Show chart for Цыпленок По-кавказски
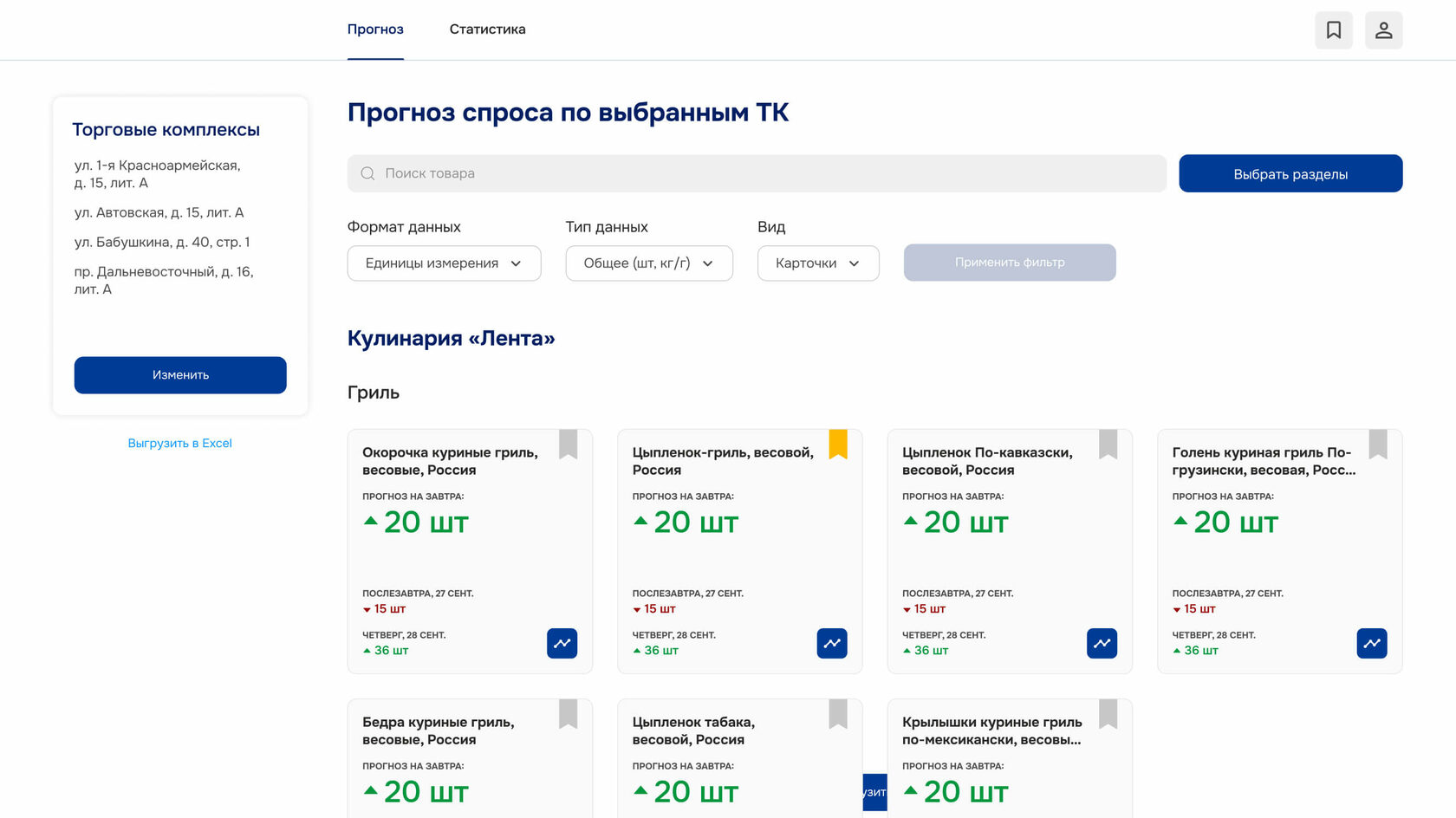Screen dimensions: 1456x818 [x=1102, y=643]
